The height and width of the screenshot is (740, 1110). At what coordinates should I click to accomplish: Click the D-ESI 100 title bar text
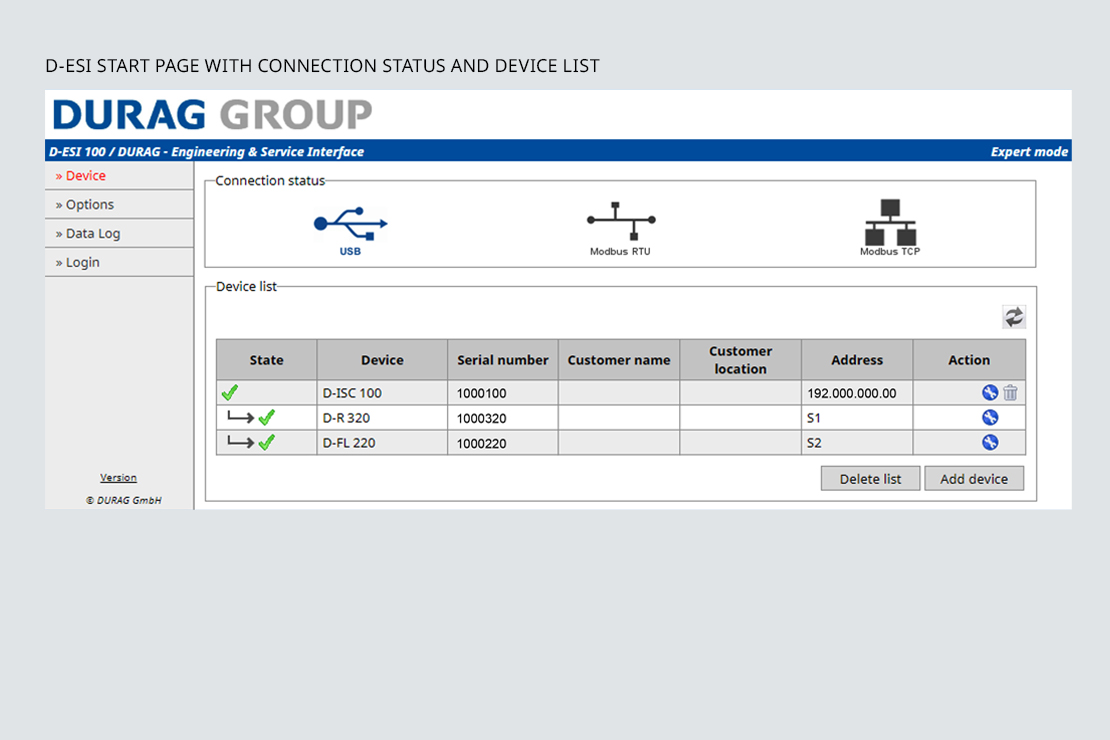click(x=206, y=152)
